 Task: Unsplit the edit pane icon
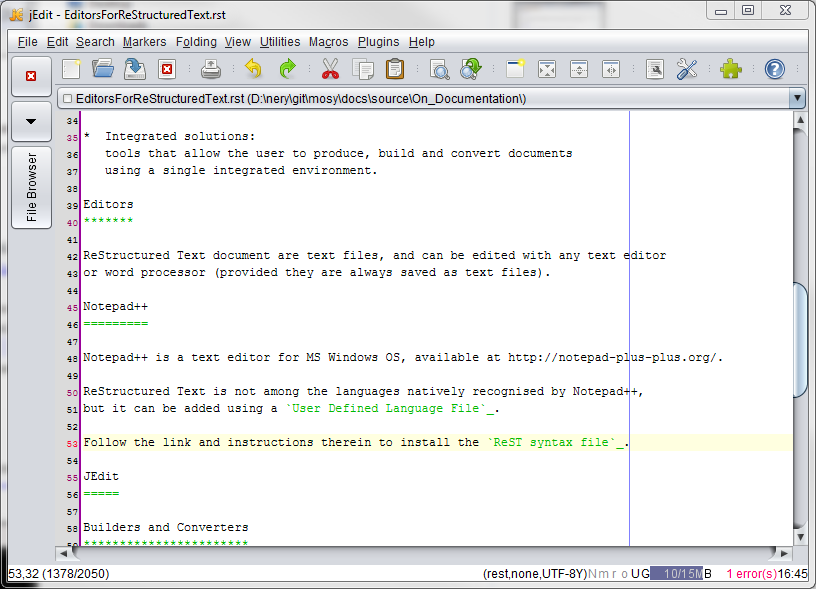(x=547, y=69)
